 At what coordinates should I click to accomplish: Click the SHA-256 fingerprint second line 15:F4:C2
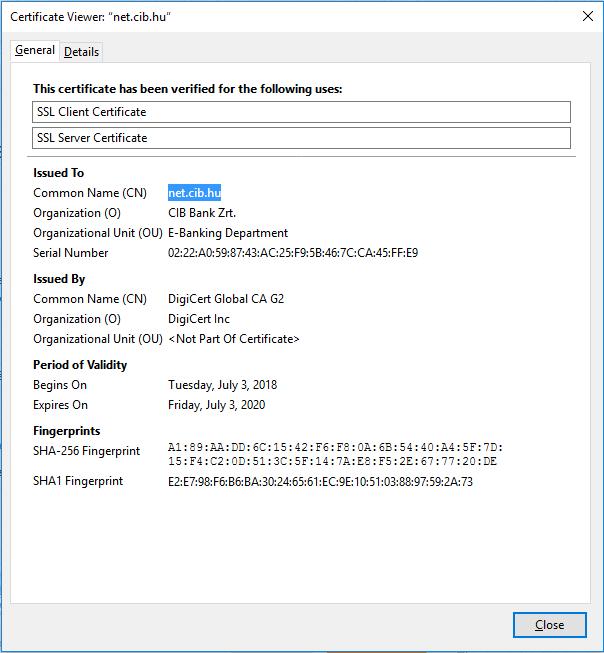332,461
